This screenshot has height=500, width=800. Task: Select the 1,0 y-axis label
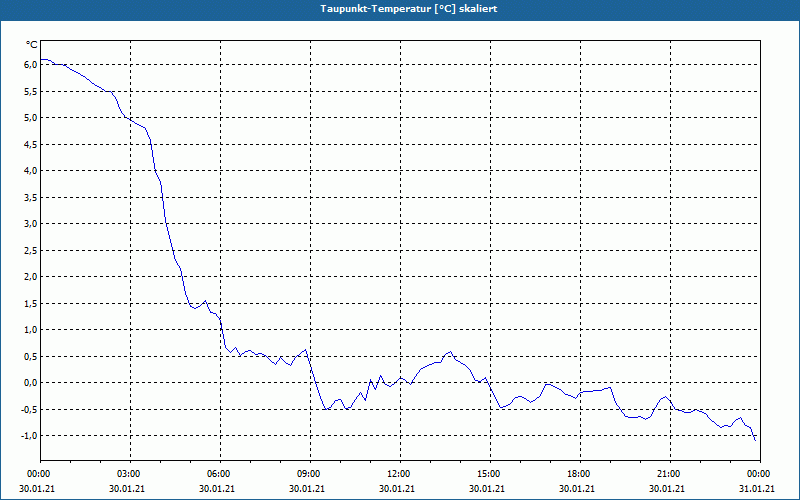click(x=30, y=330)
